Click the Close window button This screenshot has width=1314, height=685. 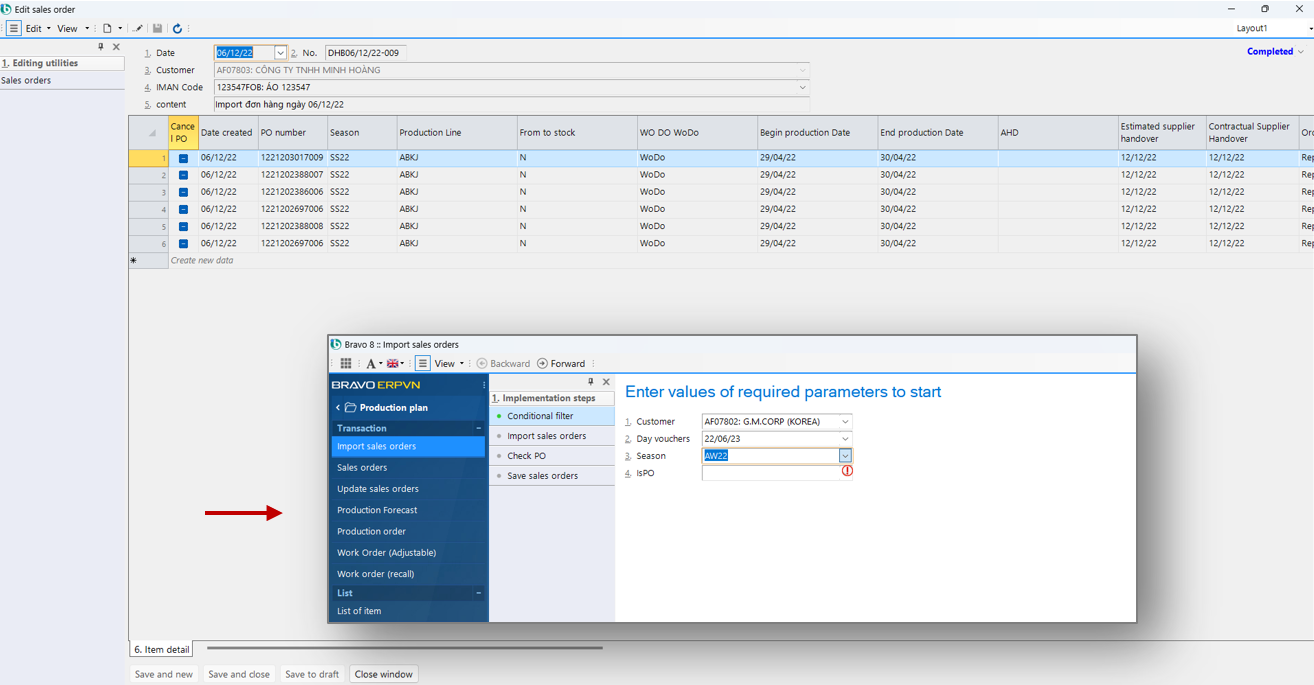[383, 674]
